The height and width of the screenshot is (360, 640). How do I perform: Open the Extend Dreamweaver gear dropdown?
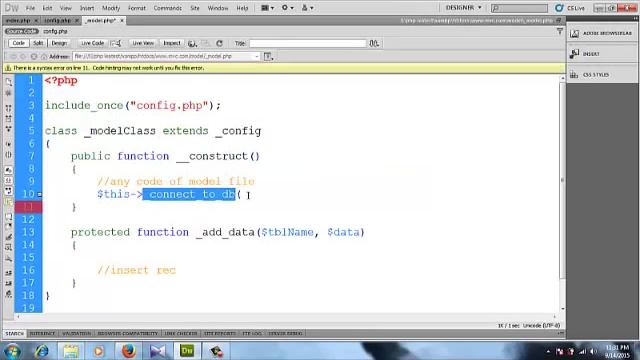(287, 8)
